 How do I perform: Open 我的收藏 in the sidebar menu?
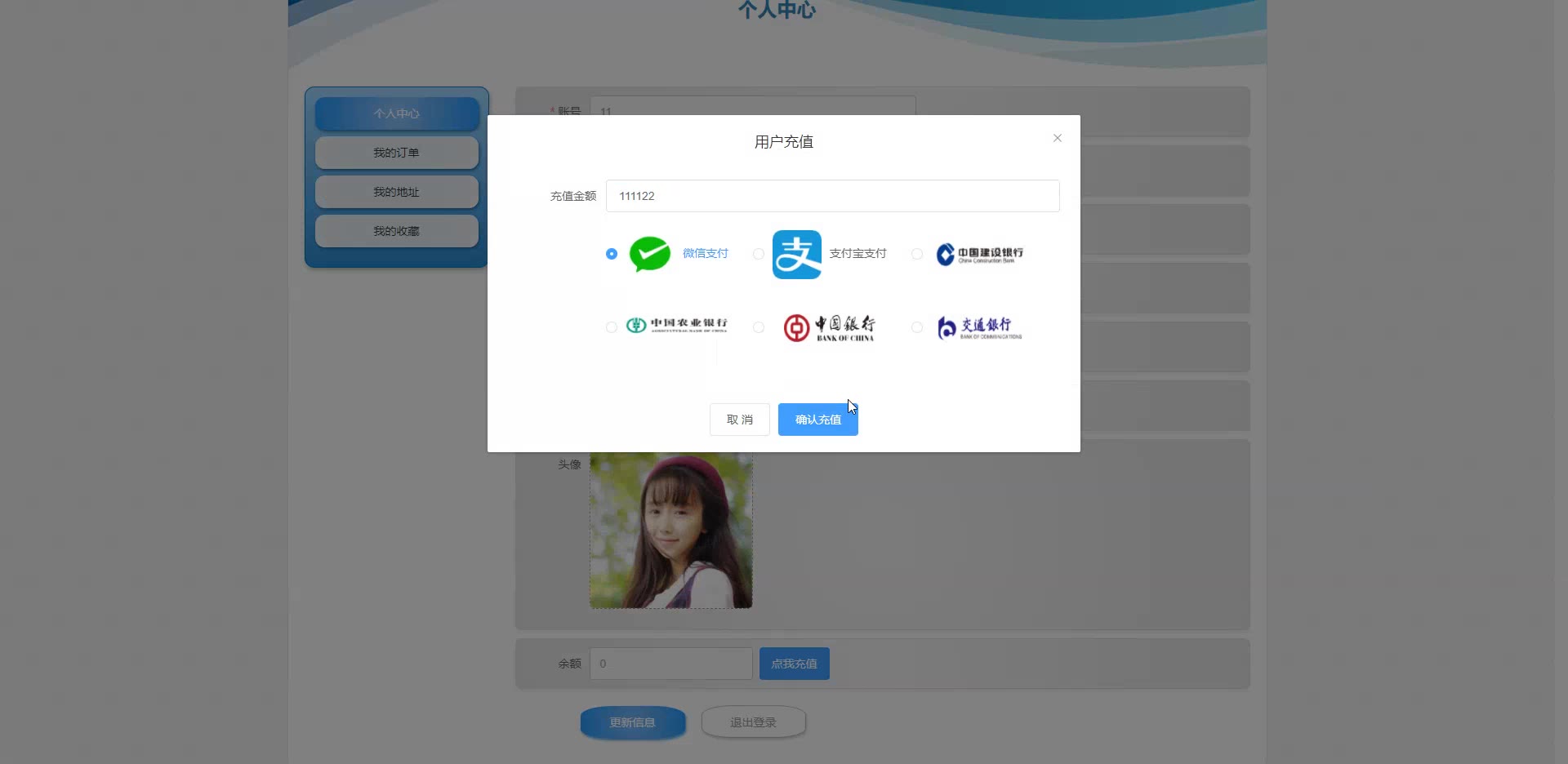397,231
